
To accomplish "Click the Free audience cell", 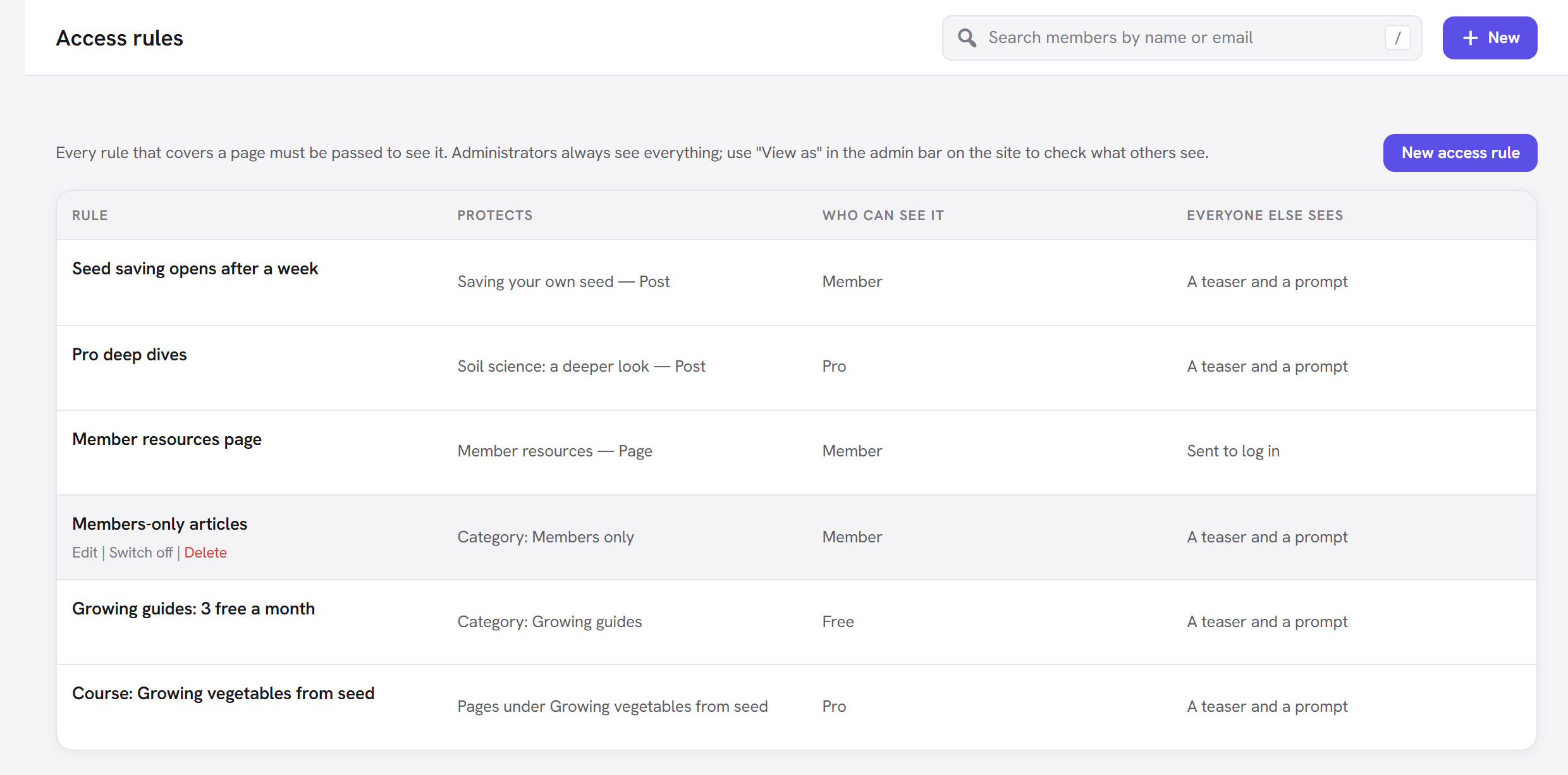I will (x=838, y=622).
